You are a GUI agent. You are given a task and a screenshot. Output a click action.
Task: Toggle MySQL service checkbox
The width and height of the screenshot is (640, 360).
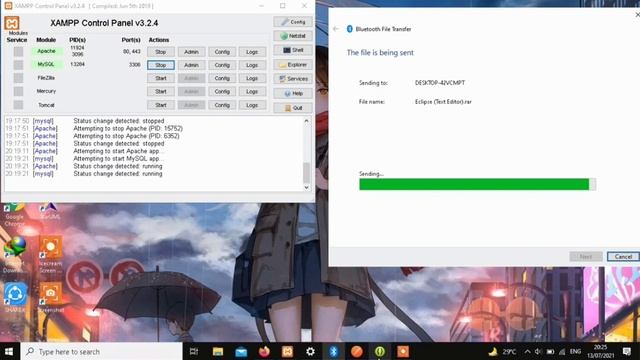coord(18,65)
